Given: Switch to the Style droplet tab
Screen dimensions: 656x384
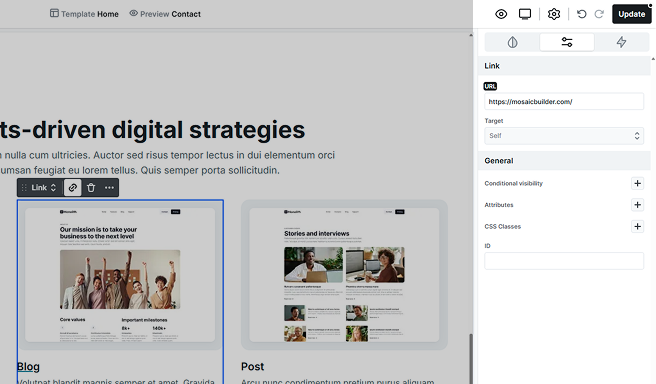Looking at the screenshot, I should (x=512, y=42).
